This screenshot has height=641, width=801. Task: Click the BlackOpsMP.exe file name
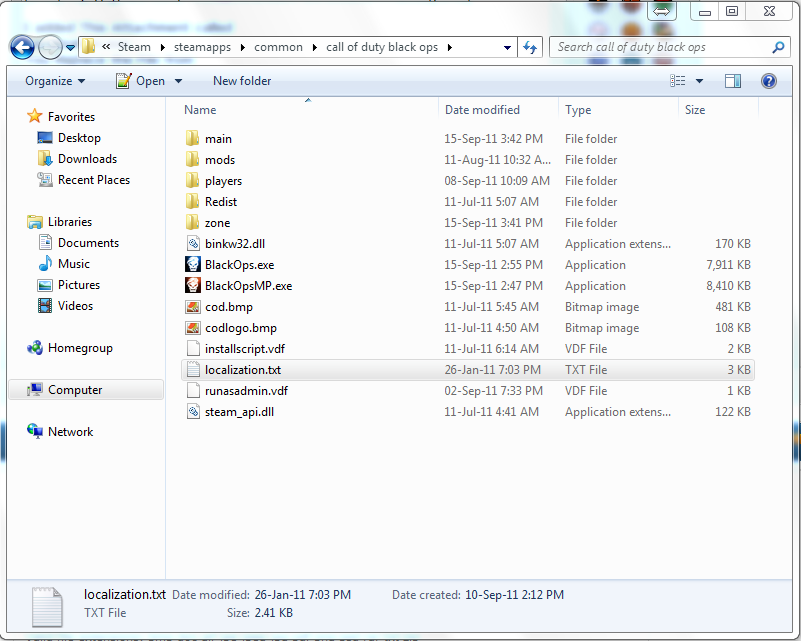248,286
